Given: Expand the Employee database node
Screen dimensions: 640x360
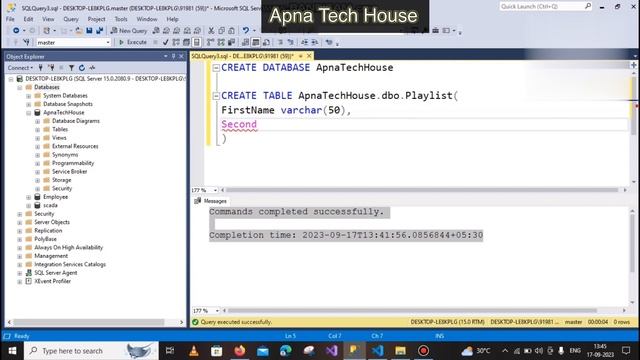Looking at the screenshot, I should click(29, 197).
